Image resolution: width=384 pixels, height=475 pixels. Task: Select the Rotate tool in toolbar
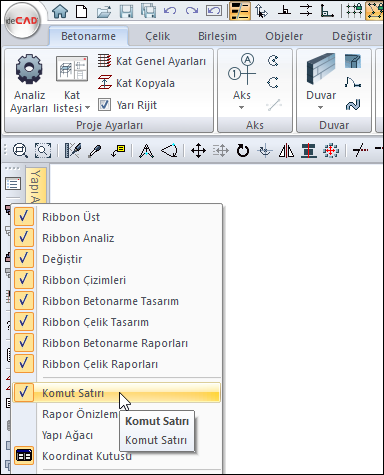click(243, 151)
